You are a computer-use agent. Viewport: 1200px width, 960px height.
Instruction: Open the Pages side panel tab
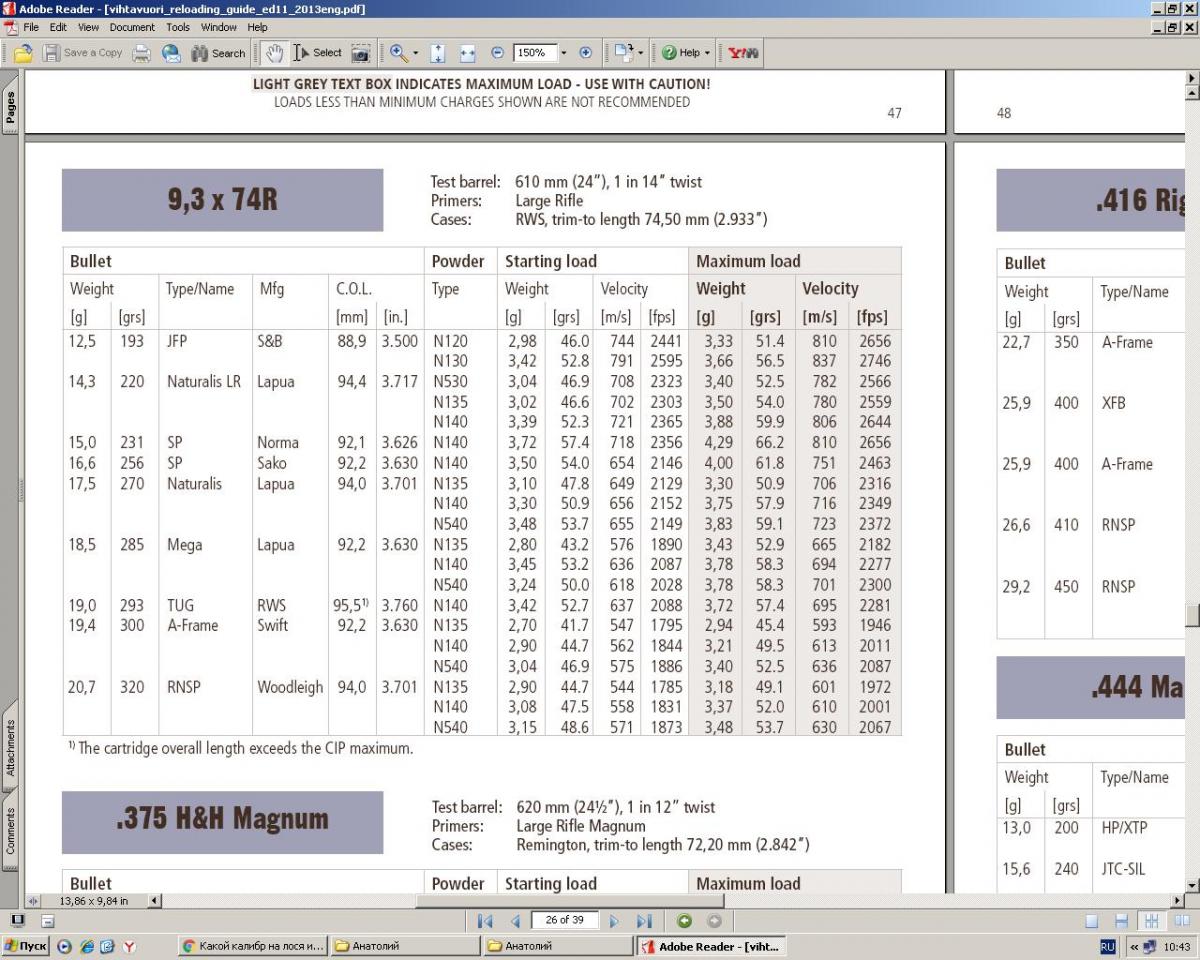pyautogui.click(x=11, y=105)
